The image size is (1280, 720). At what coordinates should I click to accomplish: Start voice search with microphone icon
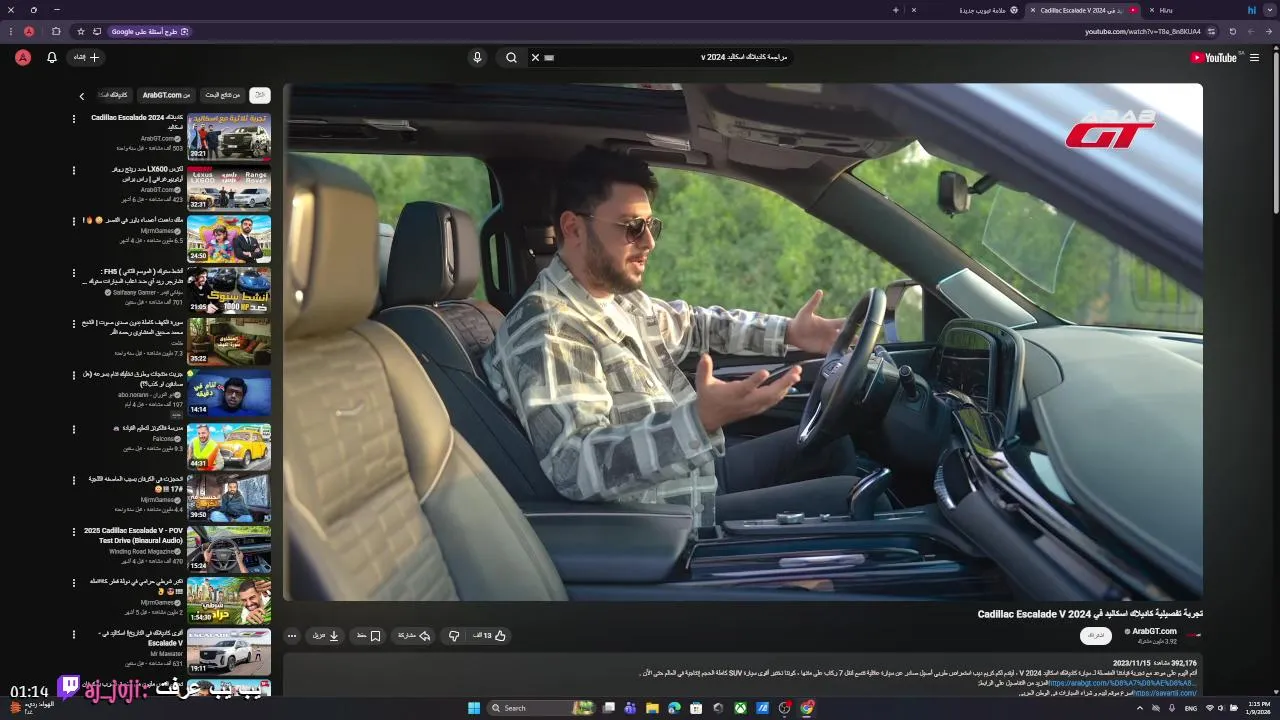click(477, 58)
